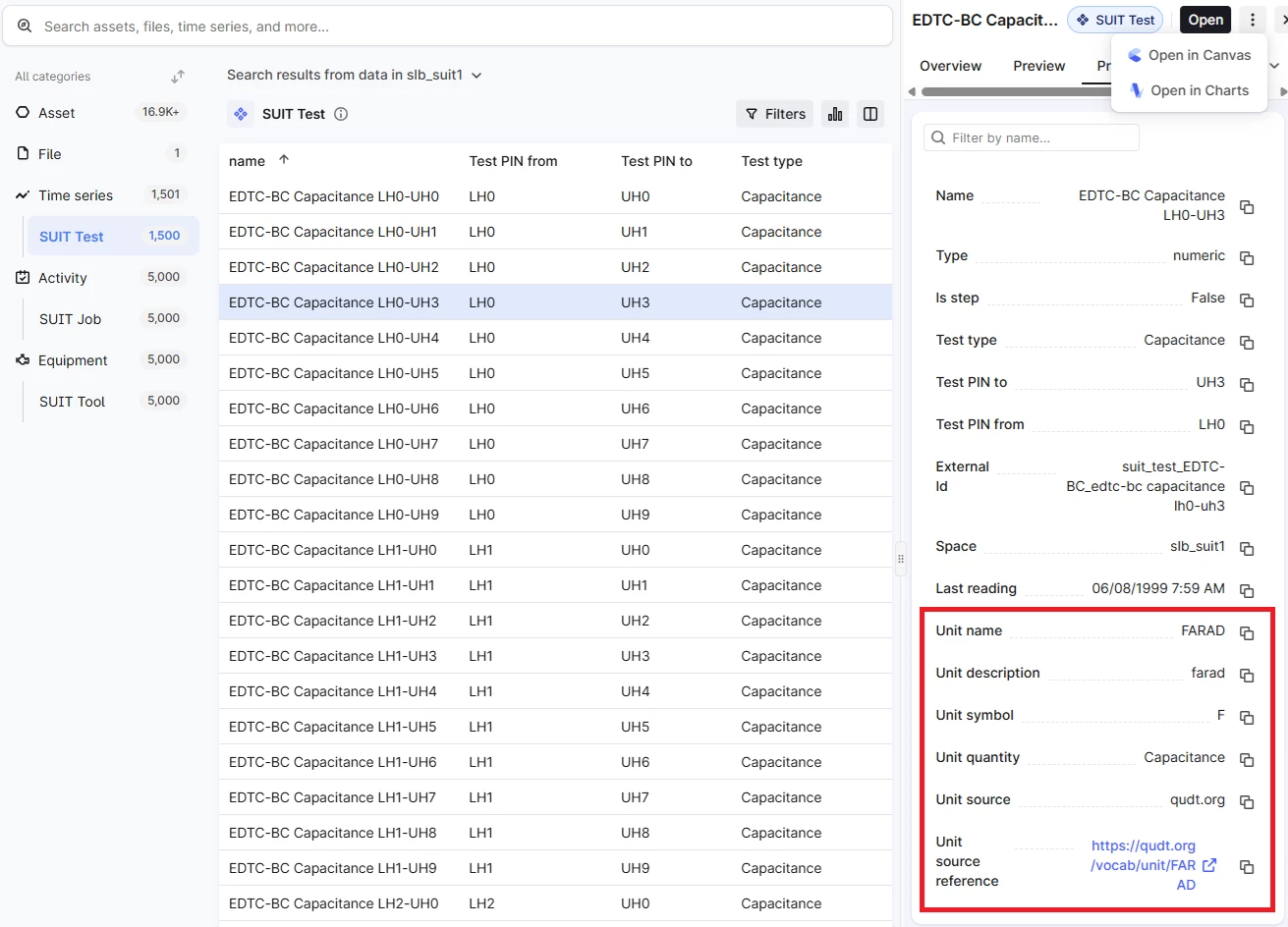1288x927 pixels.
Task: Click the Open button
Action: coord(1204,20)
